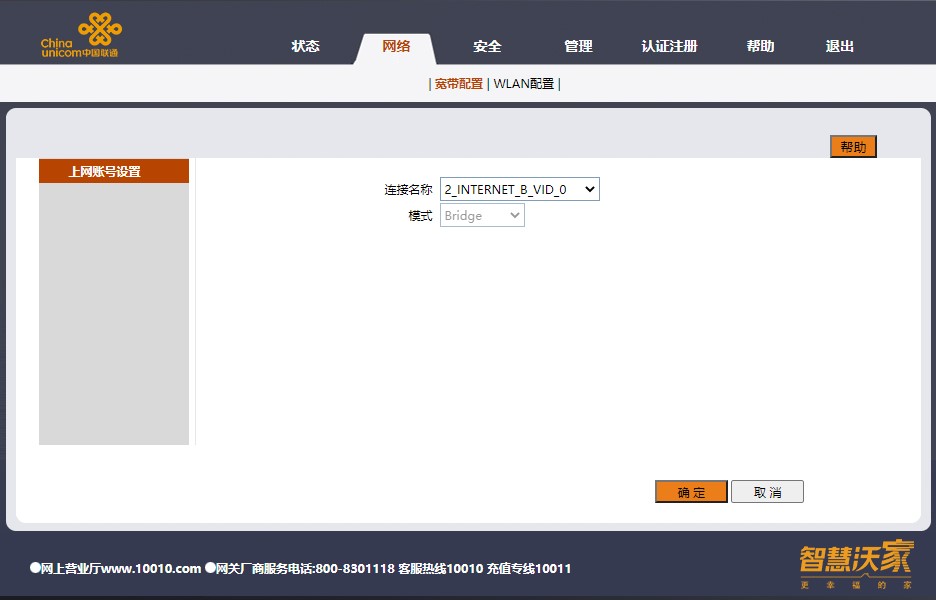Click the 连接名称 field label
The width and height of the screenshot is (936, 600).
click(408, 189)
